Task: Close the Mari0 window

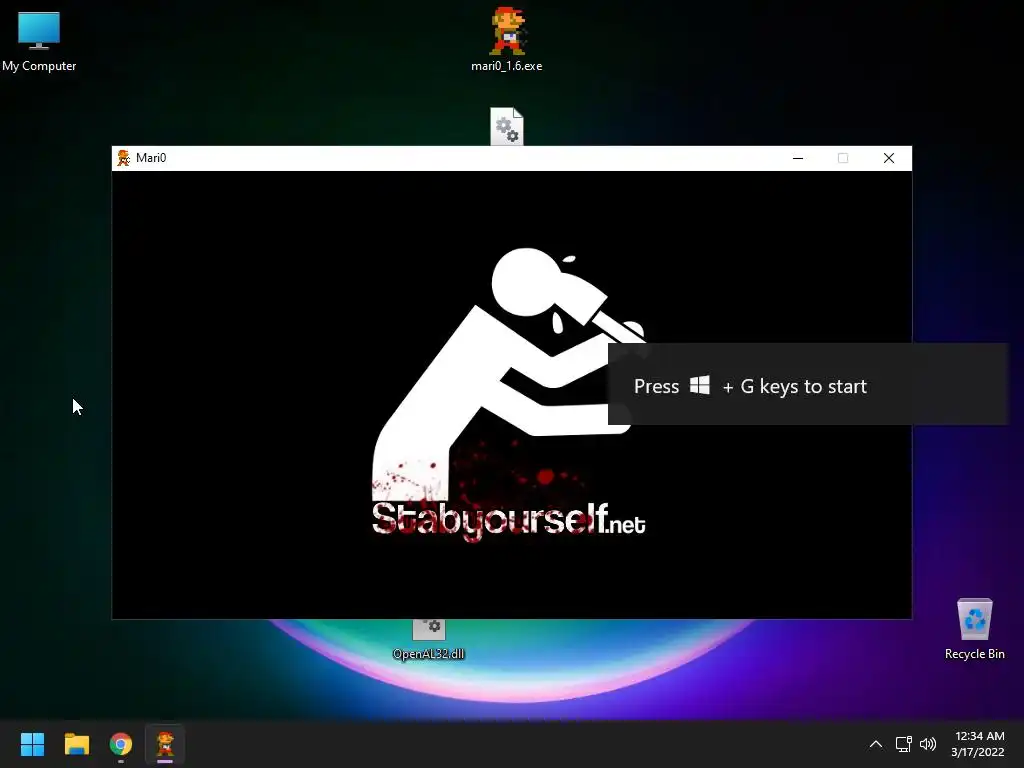Action: 889,158
